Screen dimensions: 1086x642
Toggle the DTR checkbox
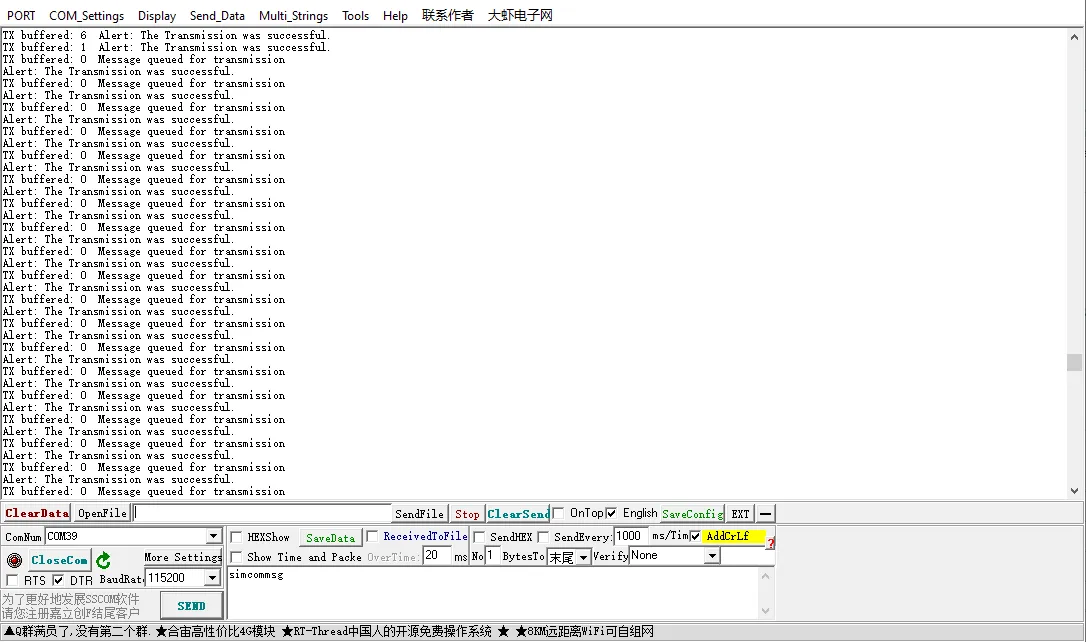point(58,580)
